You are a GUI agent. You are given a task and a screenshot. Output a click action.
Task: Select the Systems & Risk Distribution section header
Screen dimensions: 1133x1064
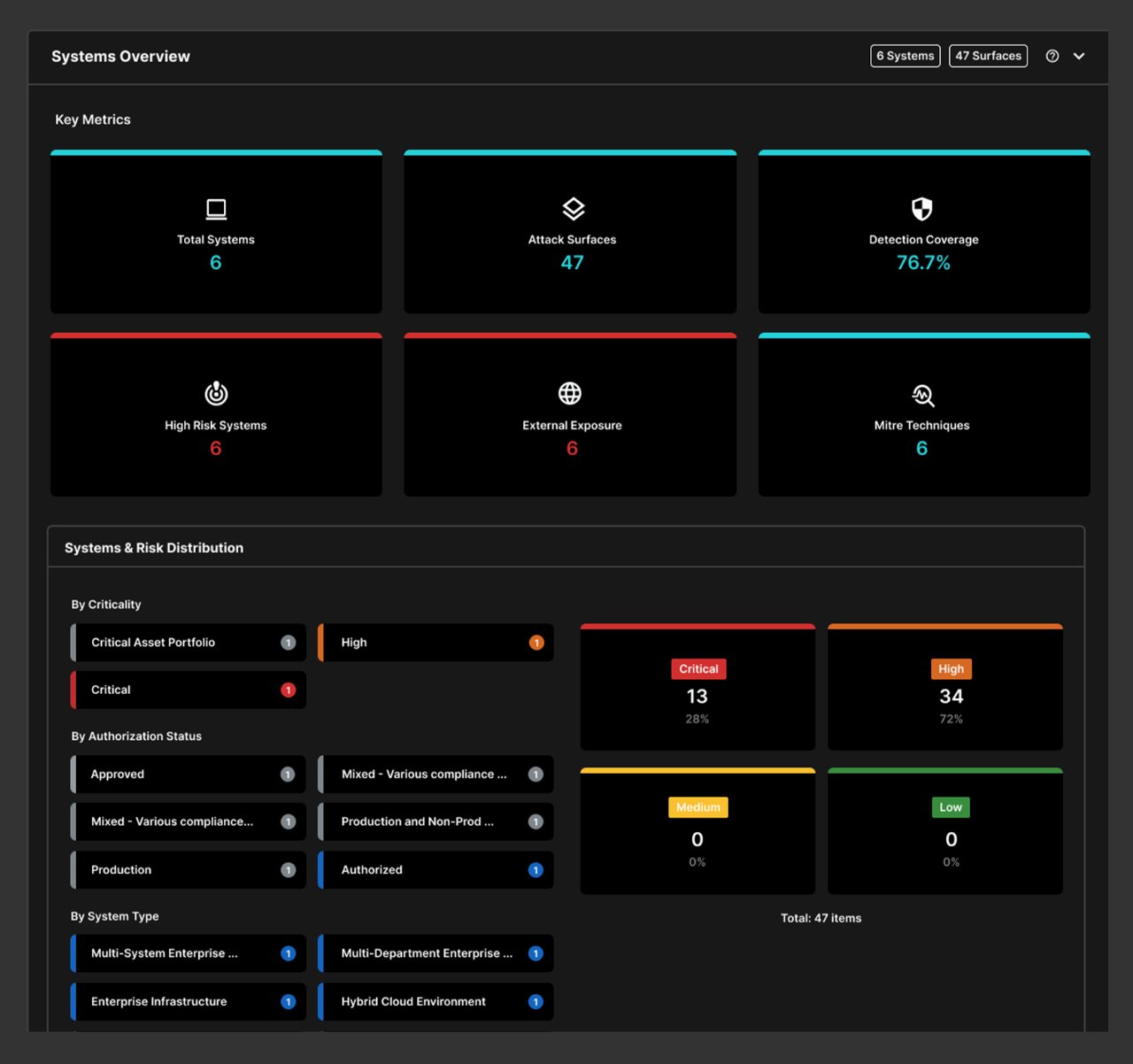(153, 547)
